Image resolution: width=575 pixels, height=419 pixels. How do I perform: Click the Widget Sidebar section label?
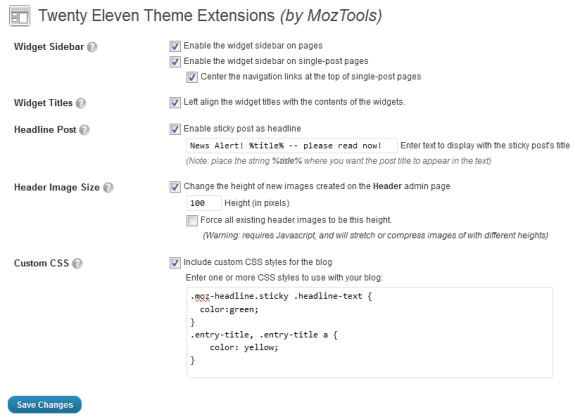(x=49, y=47)
